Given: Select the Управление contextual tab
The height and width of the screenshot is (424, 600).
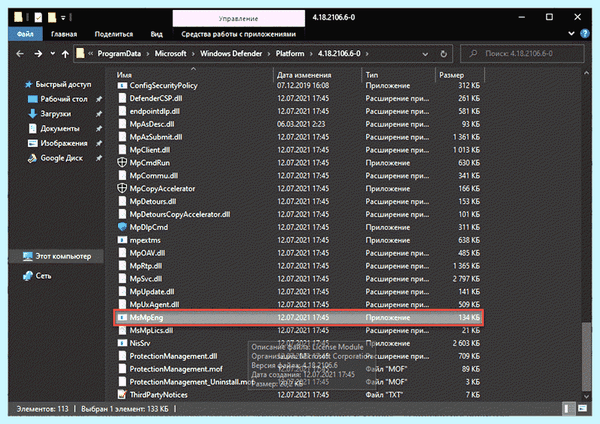Looking at the screenshot, I should [238, 18].
